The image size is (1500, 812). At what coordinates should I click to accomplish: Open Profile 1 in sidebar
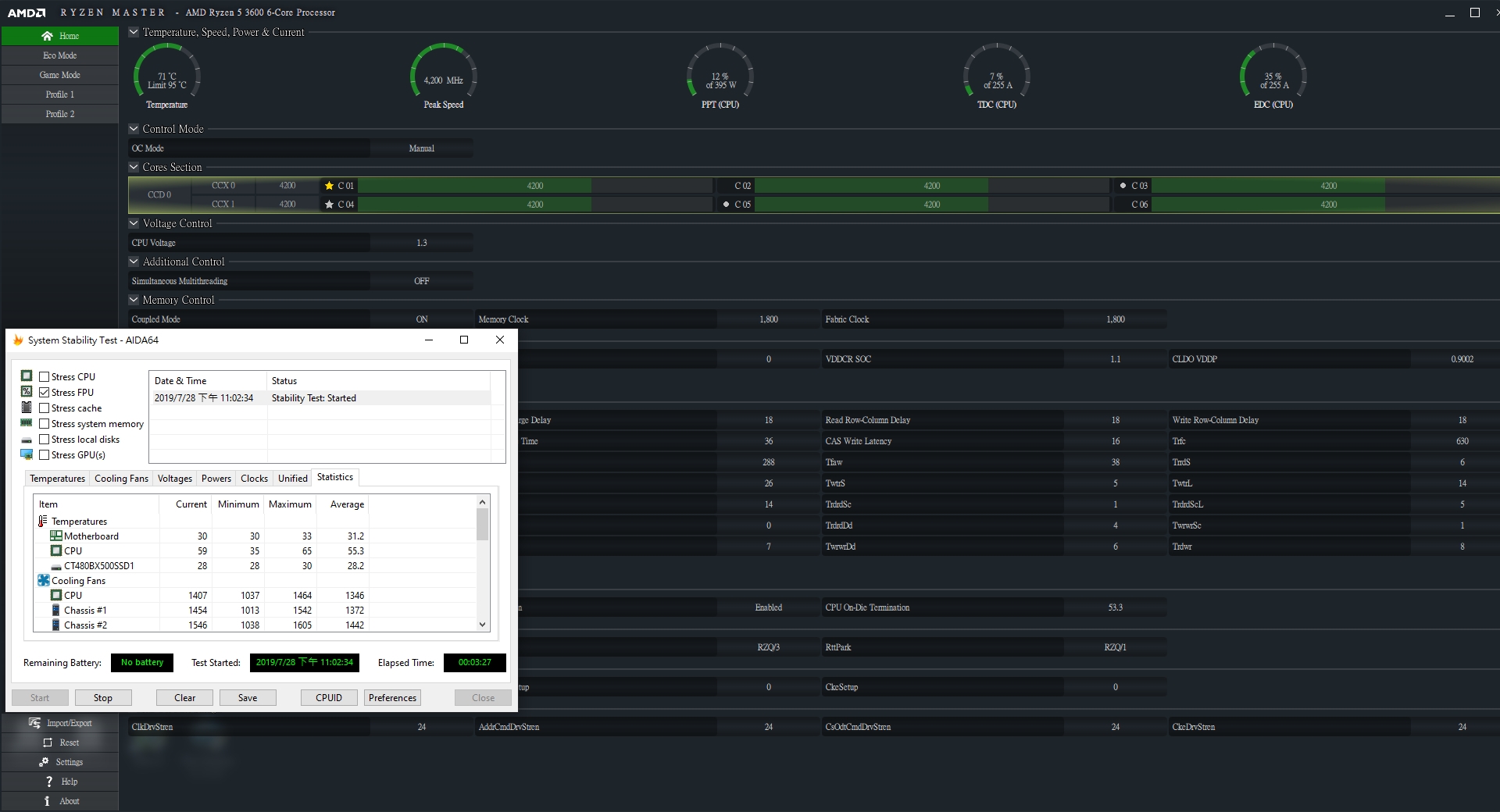pos(59,94)
